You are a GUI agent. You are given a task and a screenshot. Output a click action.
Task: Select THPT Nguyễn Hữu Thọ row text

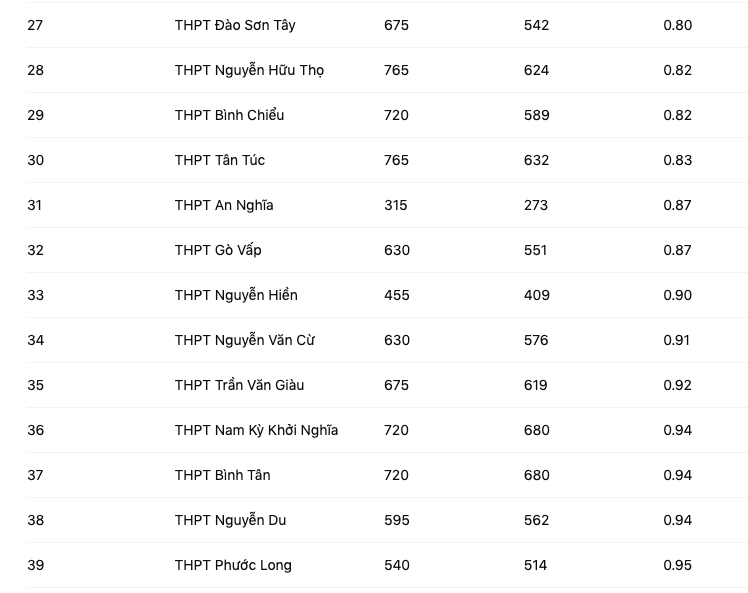[249, 70]
